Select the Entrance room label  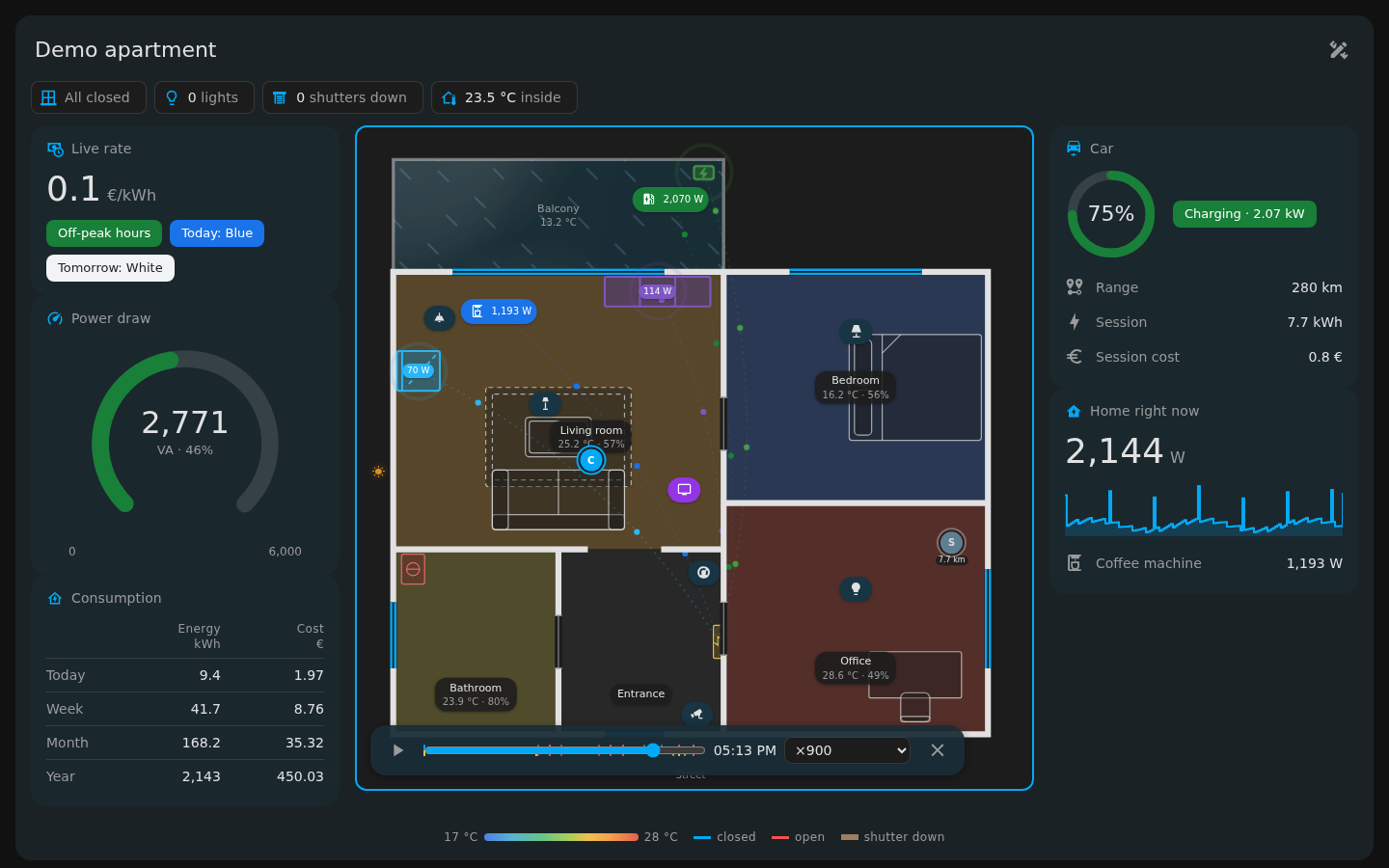coord(641,693)
